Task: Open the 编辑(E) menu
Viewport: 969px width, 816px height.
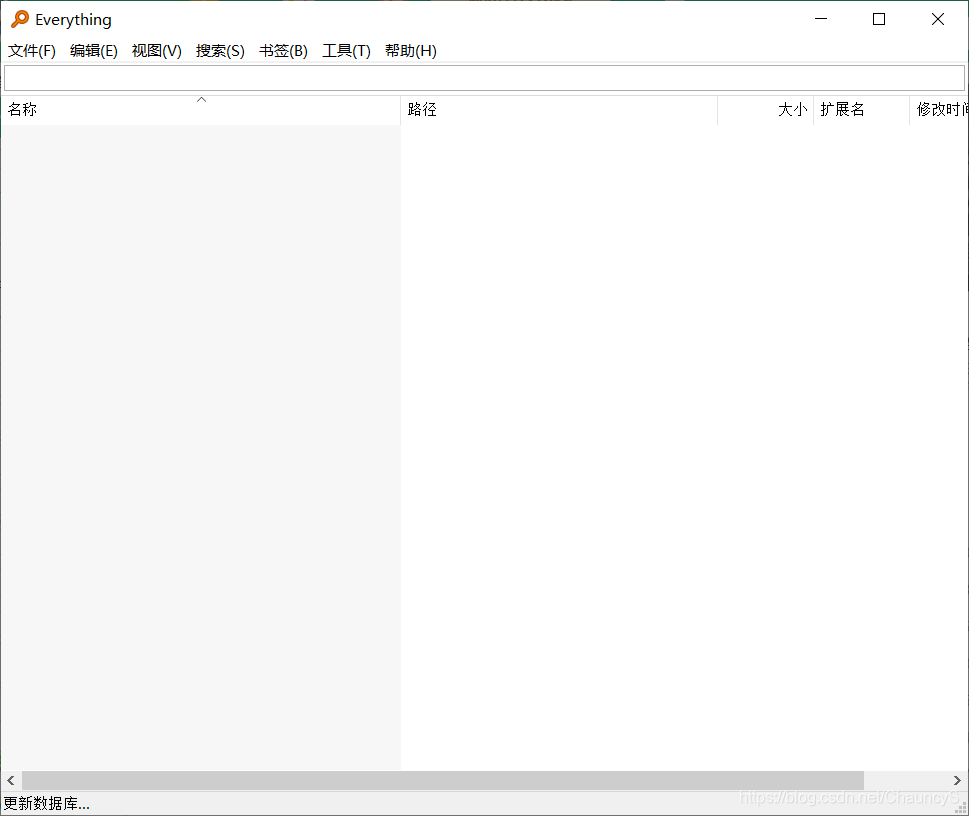Action: [x=94, y=51]
